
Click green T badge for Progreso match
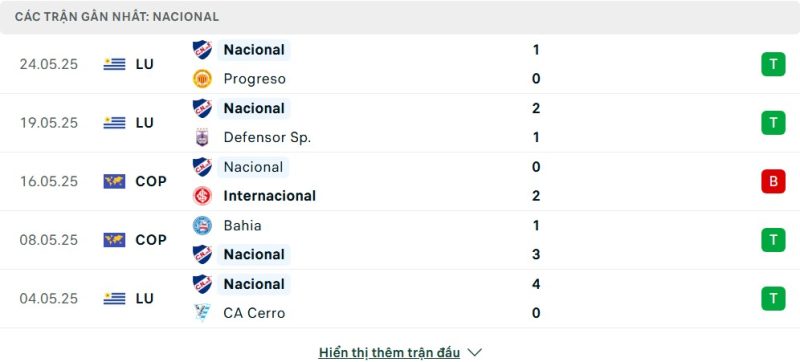[x=773, y=64]
